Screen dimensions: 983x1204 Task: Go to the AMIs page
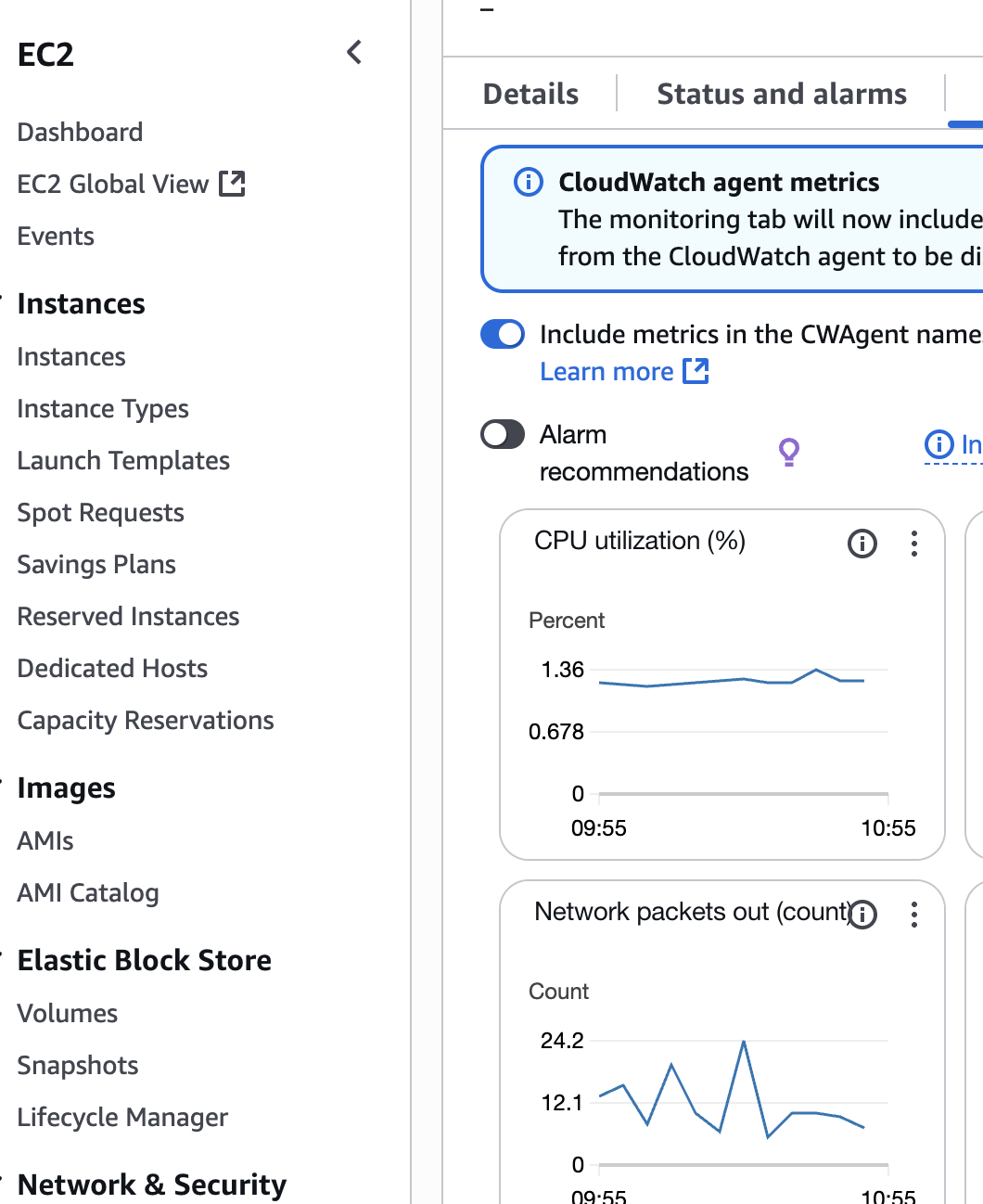pyautogui.click(x=45, y=840)
